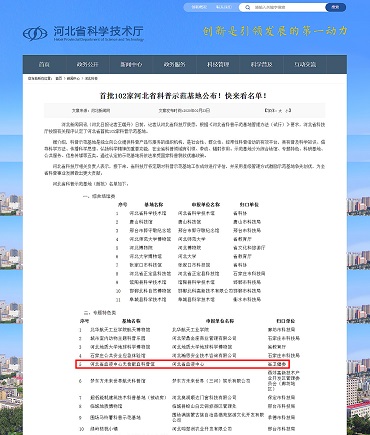Click the magnifier icon in search box
This screenshot has height=435, width=370.
click(x=248, y=7)
